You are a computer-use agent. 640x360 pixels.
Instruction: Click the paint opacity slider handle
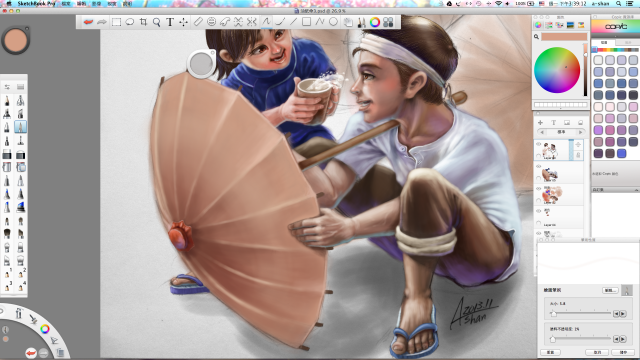(x=552, y=339)
